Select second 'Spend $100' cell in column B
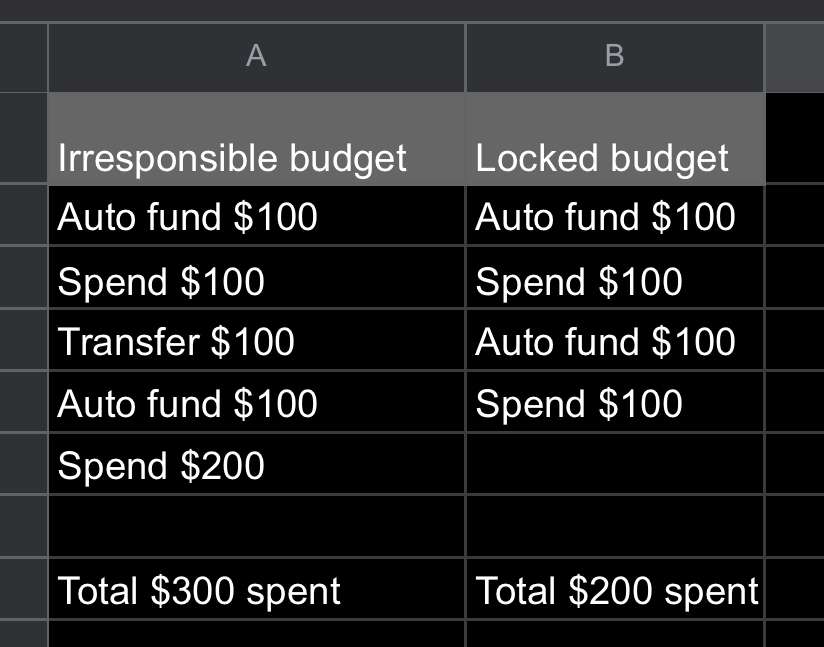824x647 pixels. (x=615, y=402)
